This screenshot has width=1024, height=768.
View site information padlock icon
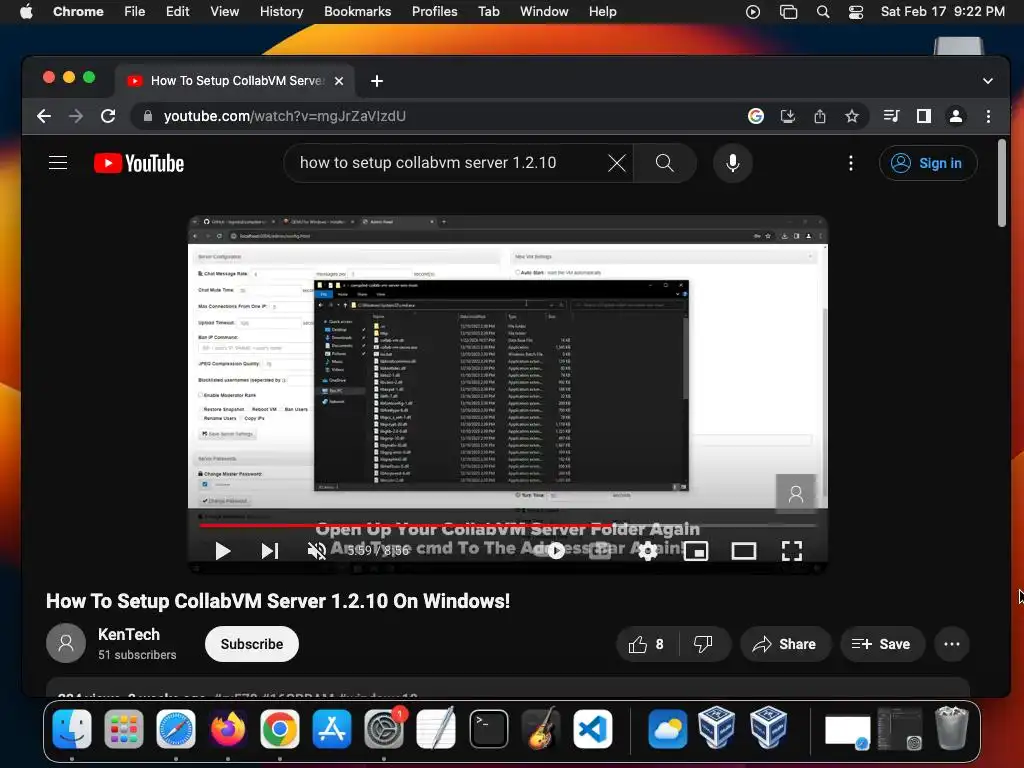[148, 116]
